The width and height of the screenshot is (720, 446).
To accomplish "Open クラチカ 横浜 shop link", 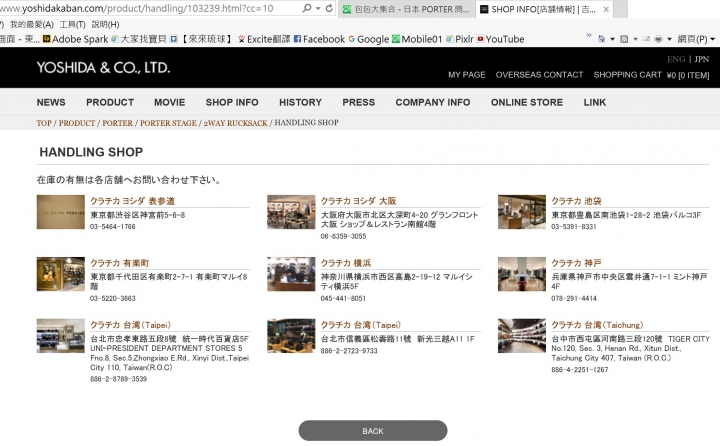I will (x=346, y=263).
